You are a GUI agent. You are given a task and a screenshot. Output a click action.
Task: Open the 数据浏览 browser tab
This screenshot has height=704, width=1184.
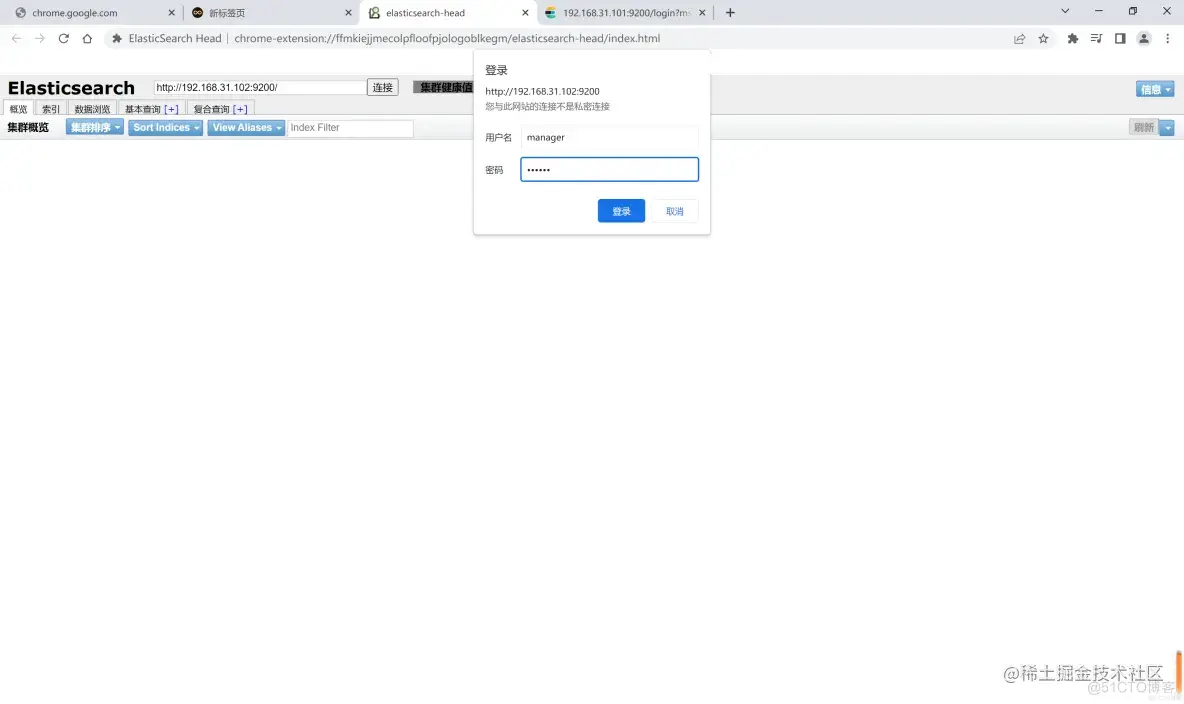[x=92, y=109]
